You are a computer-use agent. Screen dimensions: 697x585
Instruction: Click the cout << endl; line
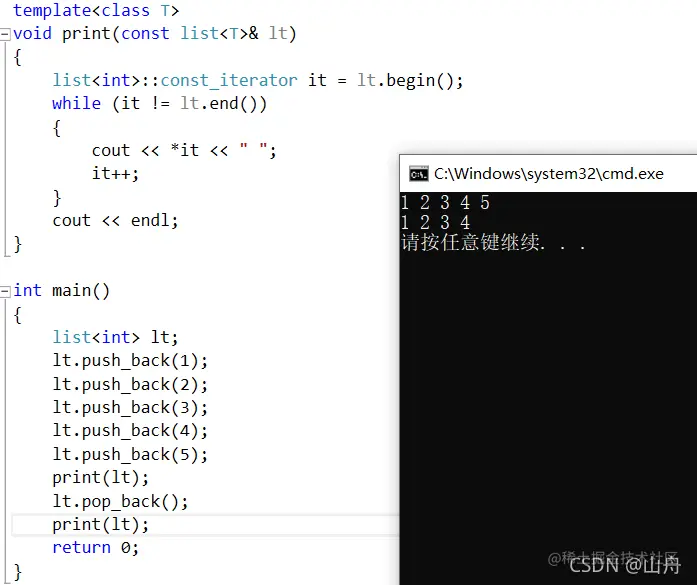[115, 220]
